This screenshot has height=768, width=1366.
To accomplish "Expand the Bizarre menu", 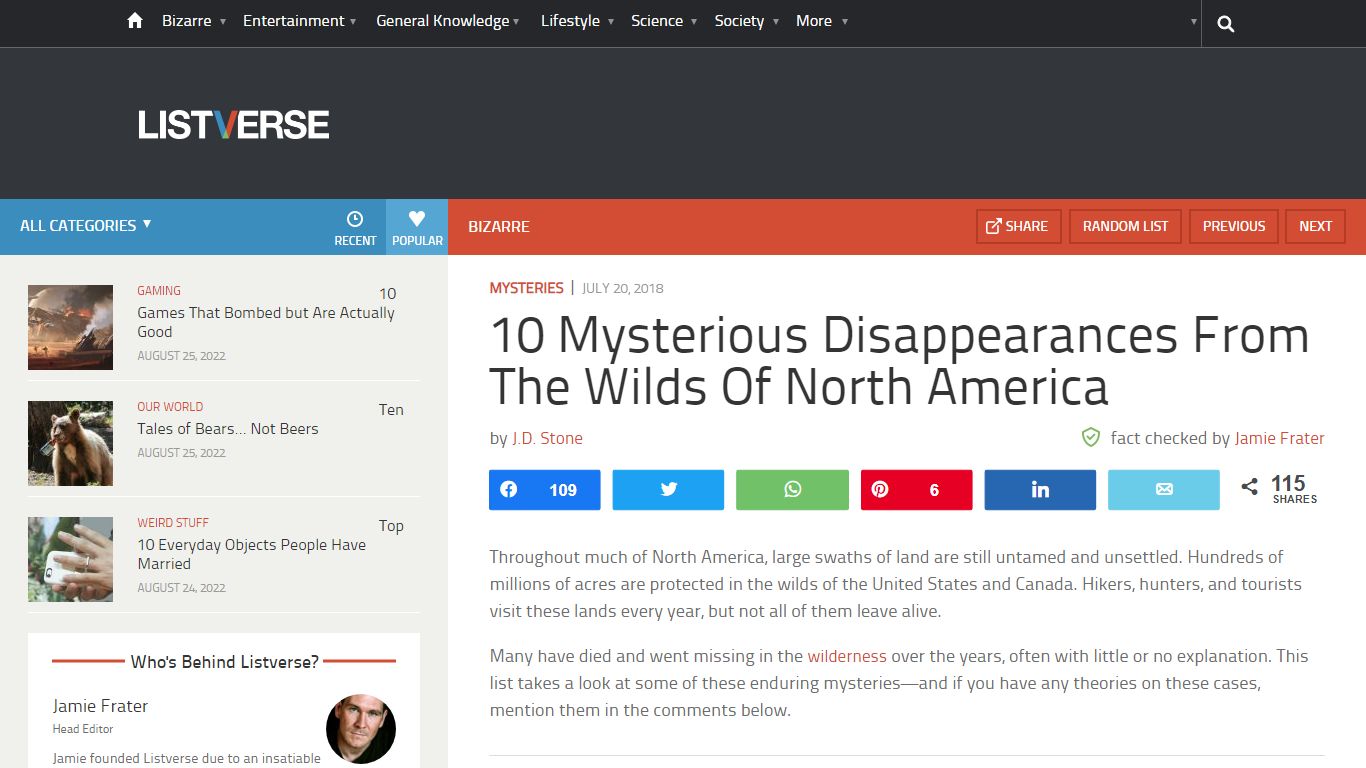I will click(x=194, y=21).
